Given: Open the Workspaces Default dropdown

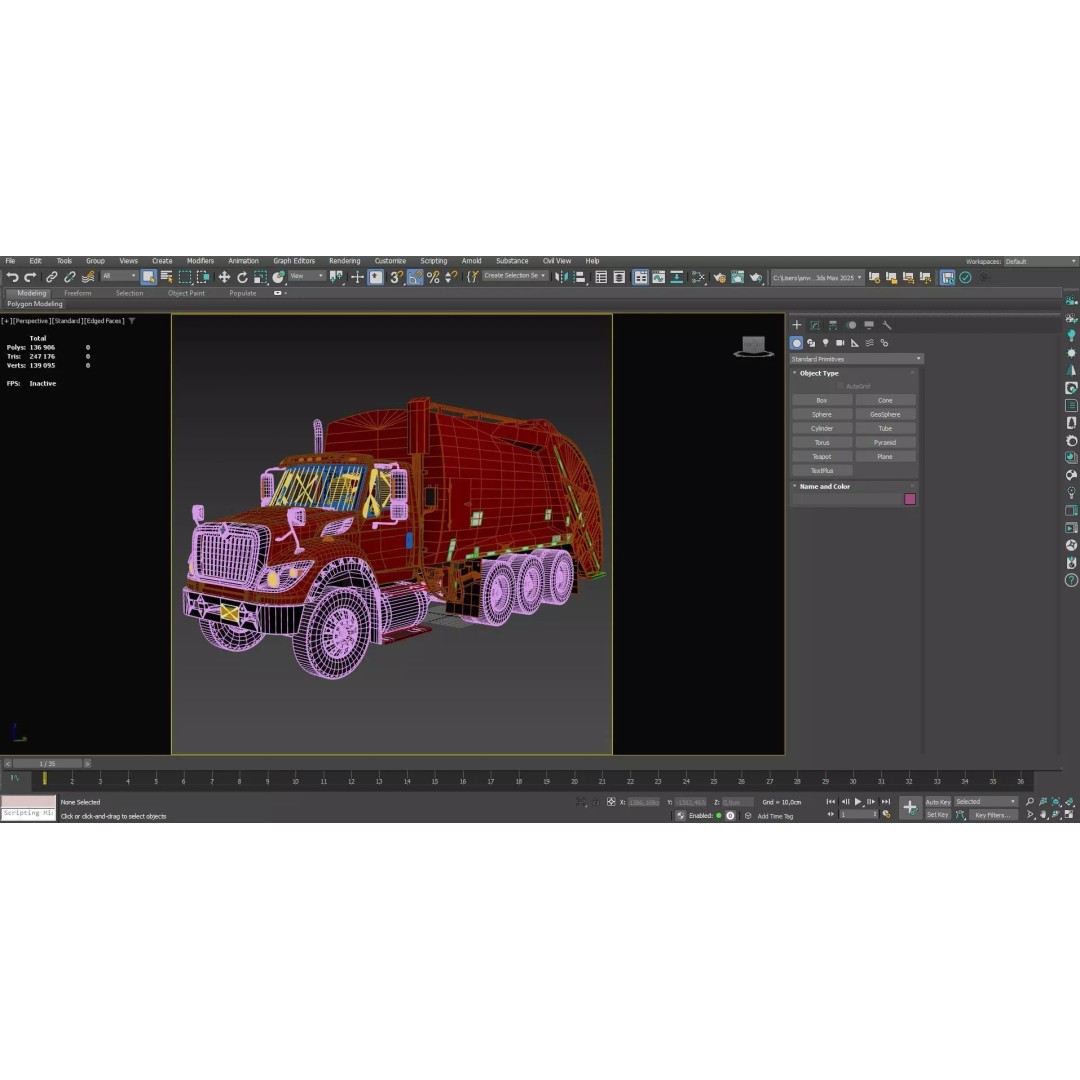Looking at the screenshot, I should 1040,262.
